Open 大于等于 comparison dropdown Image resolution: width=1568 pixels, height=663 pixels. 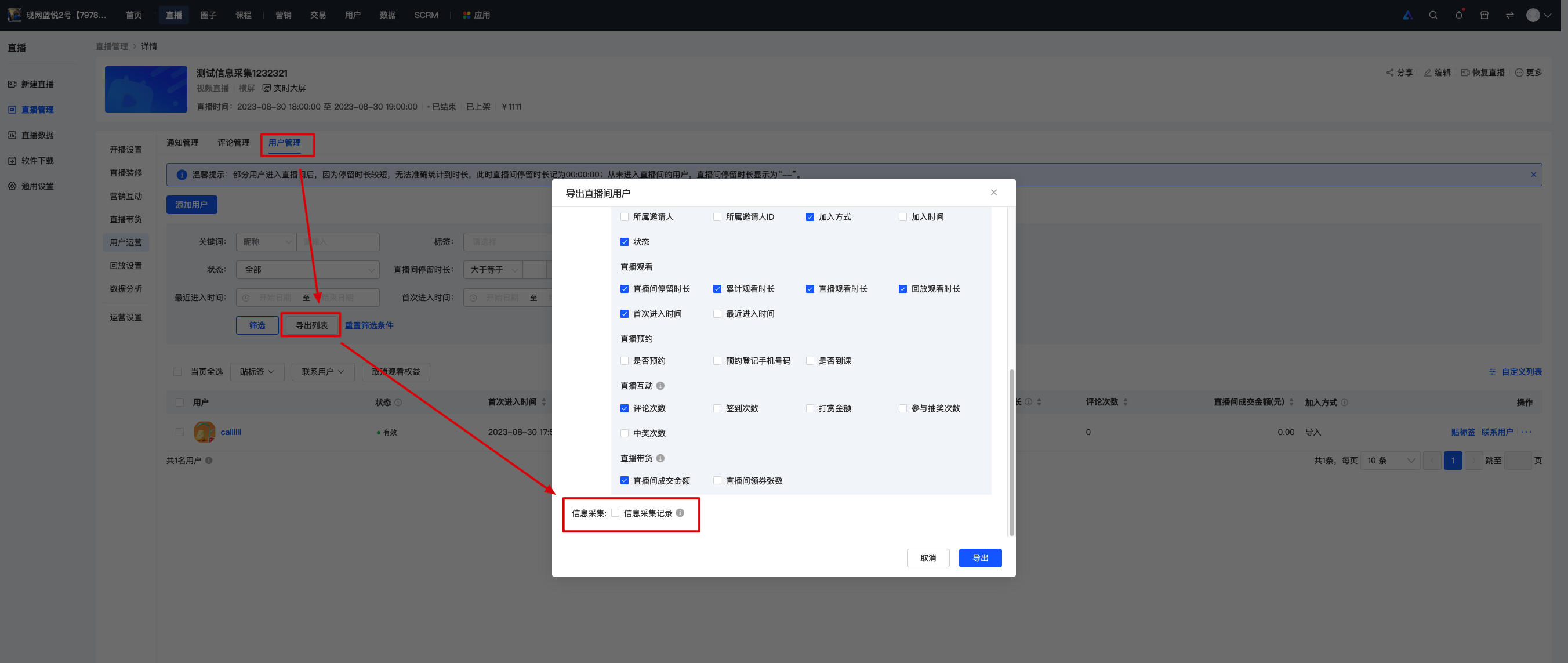click(493, 270)
